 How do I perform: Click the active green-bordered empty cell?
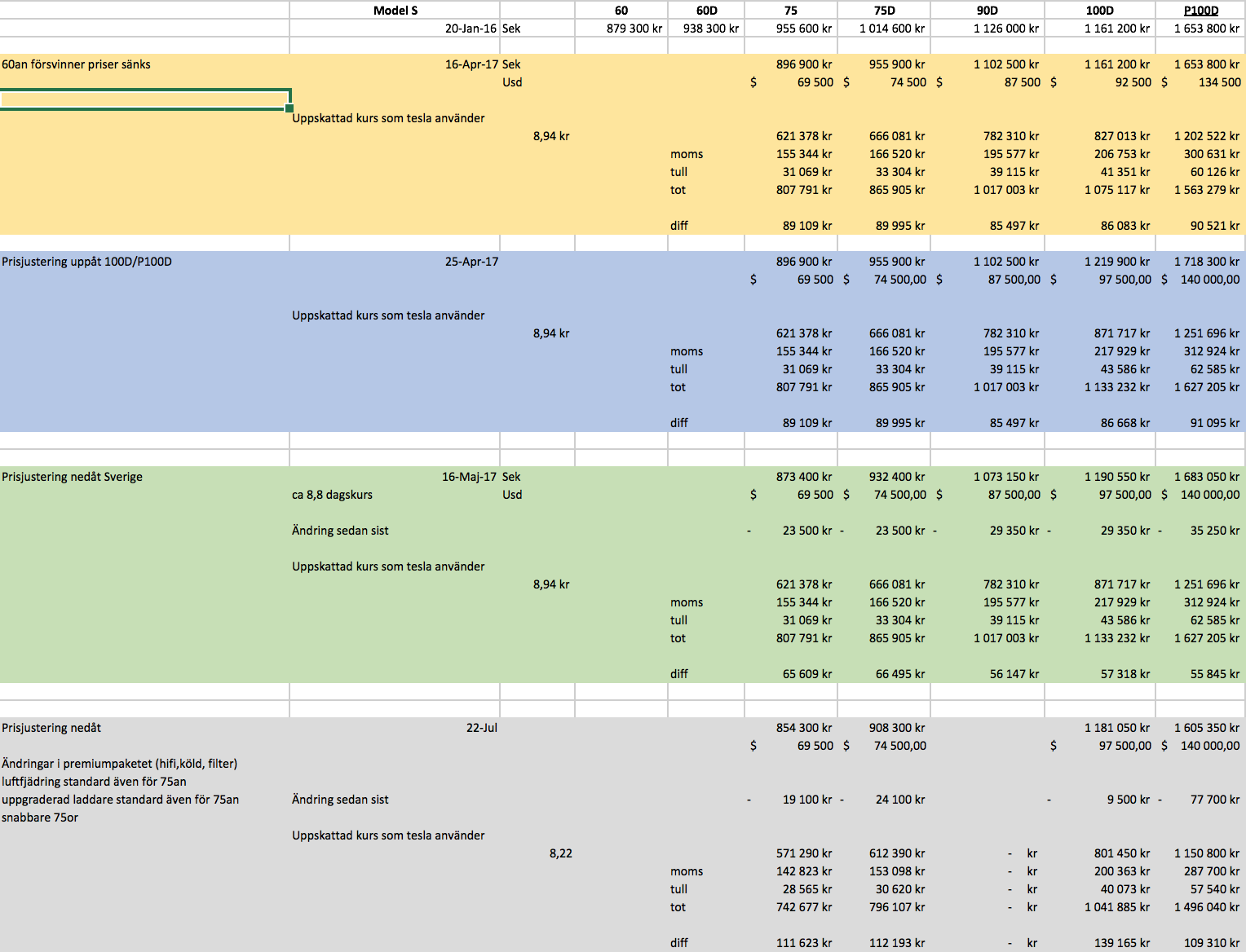[144, 99]
